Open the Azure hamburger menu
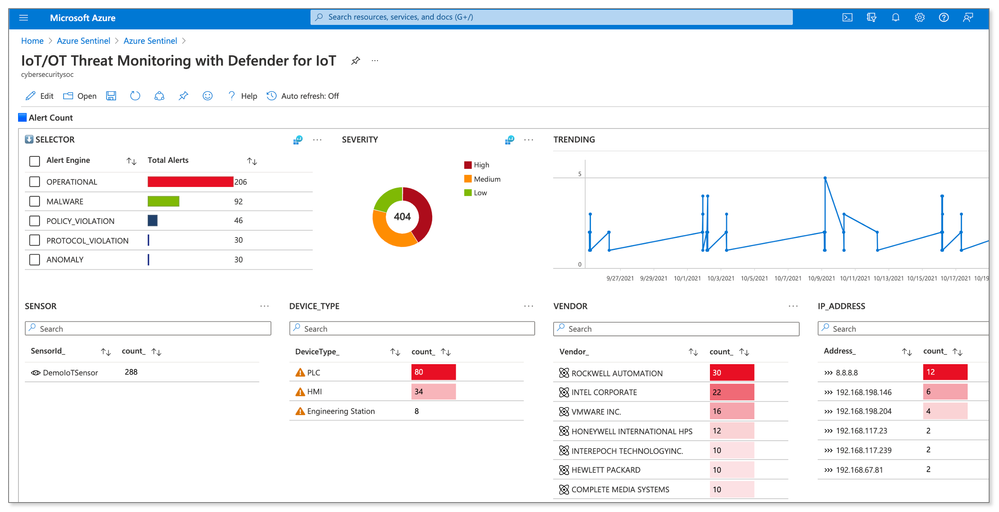 tap(24, 18)
